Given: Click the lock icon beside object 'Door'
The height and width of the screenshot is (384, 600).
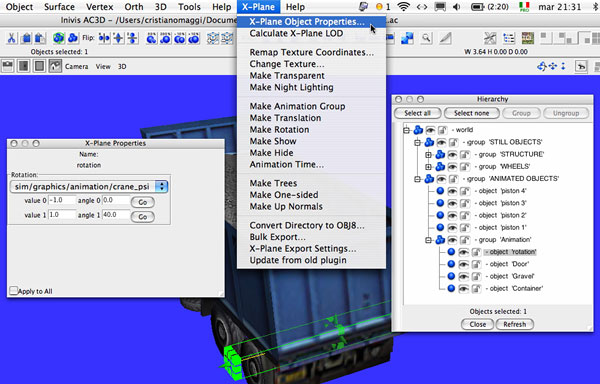Looking at the screenshot, I should coord(476,264).
